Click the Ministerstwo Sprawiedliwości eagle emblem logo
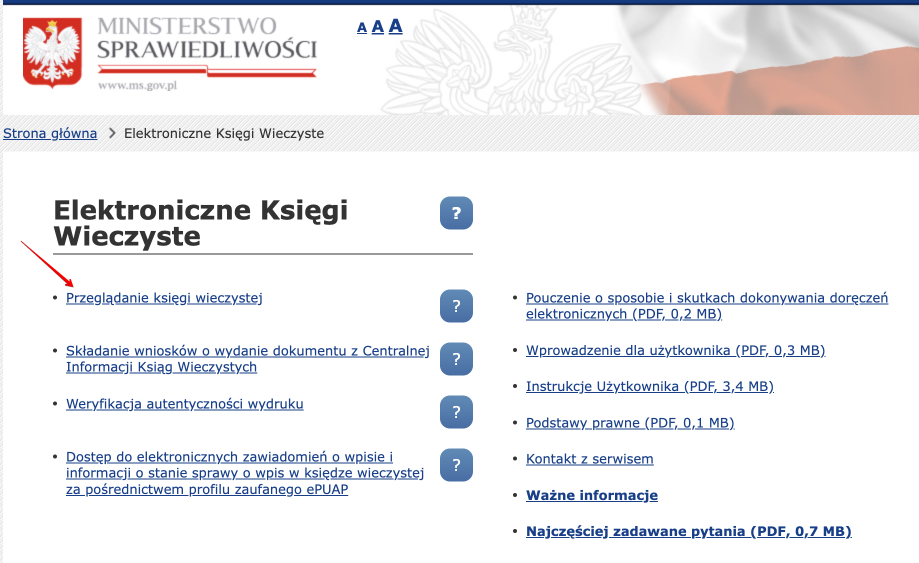 click(52, 52)
